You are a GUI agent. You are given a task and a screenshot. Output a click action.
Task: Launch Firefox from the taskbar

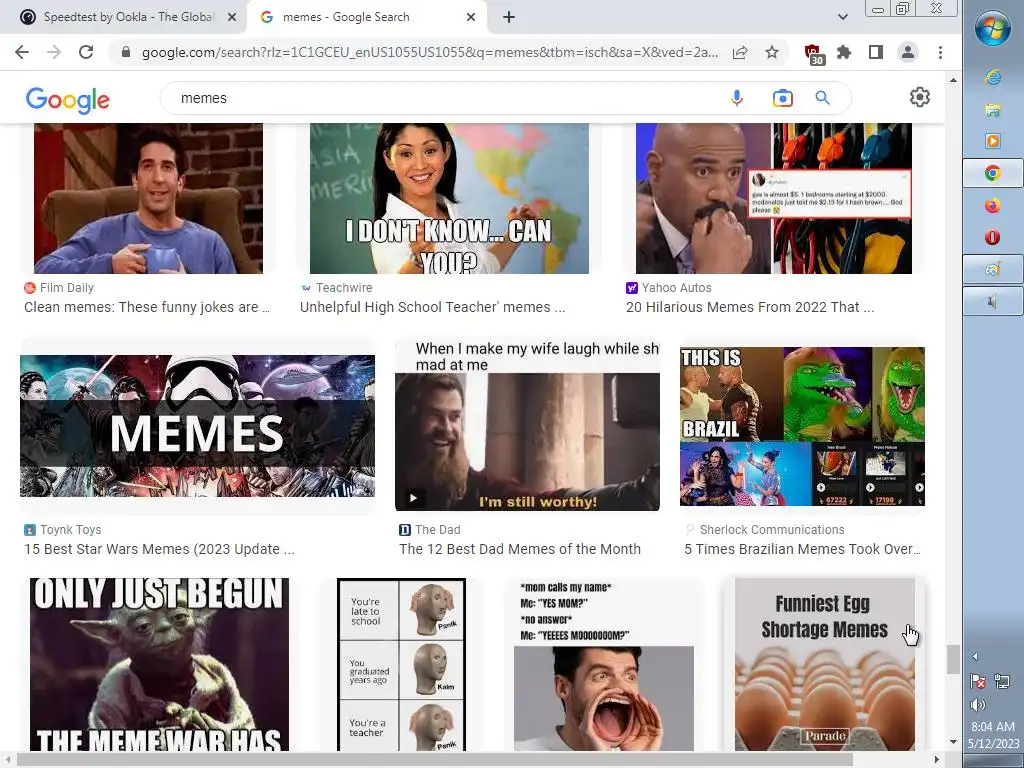(993, 205)
